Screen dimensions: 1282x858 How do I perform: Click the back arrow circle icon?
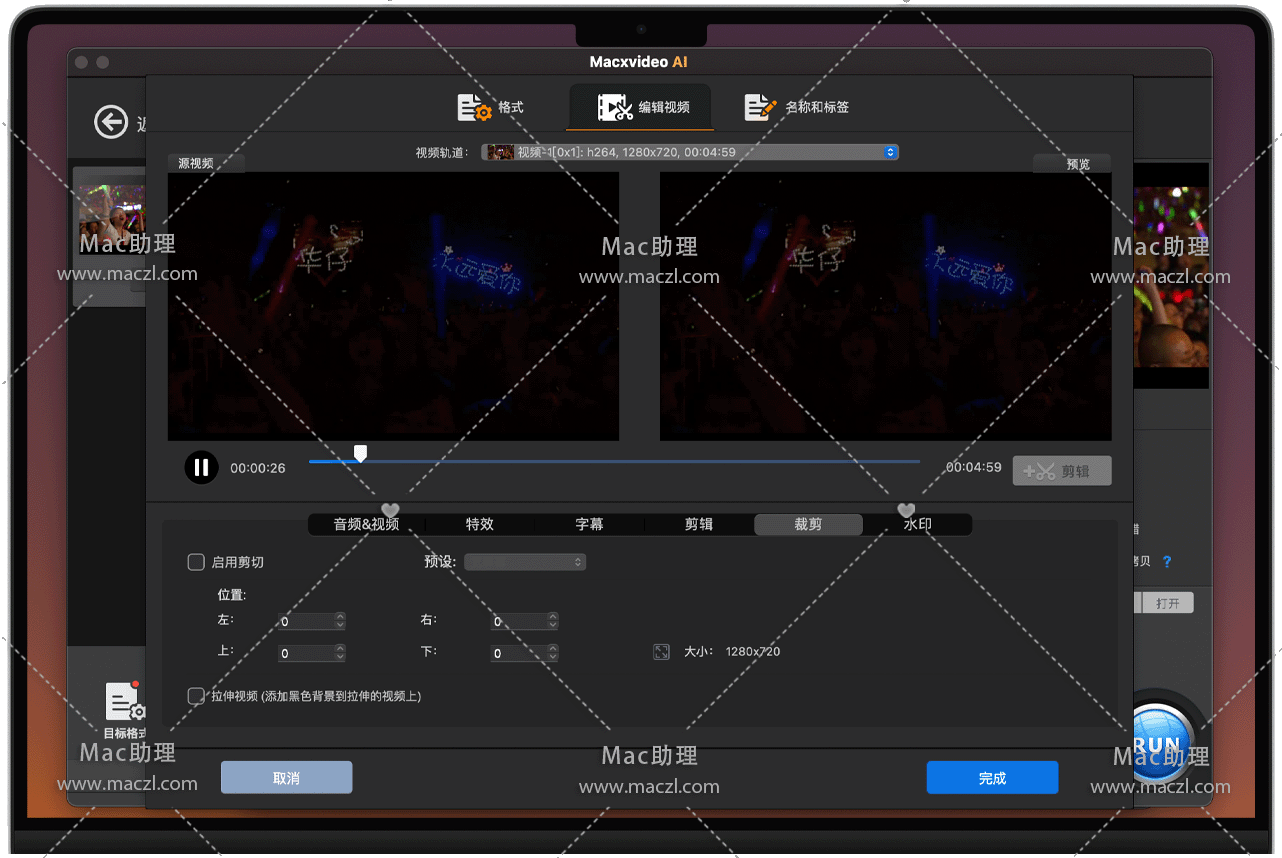[x=111, y=122]
